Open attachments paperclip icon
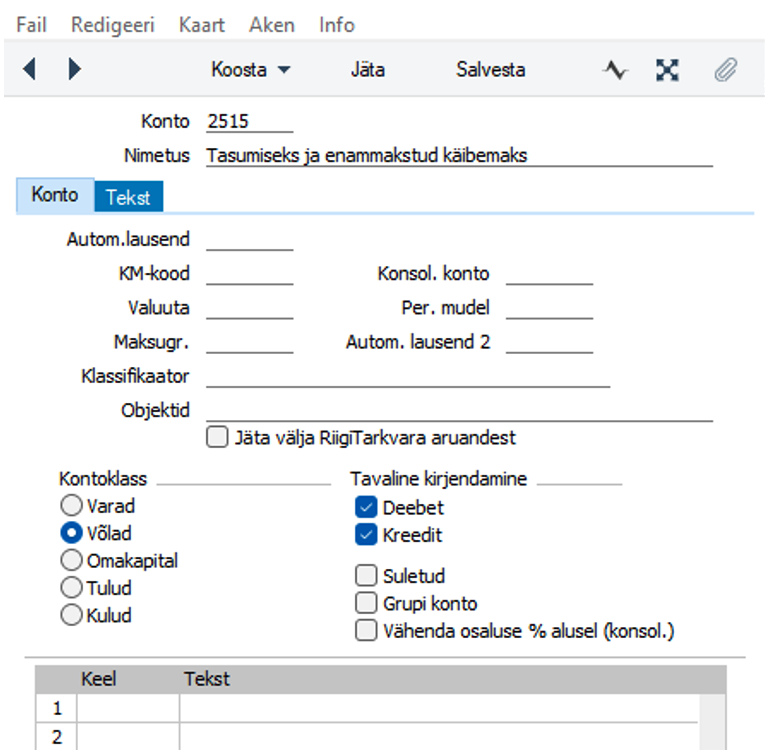Image resolution: width=765 pixels, height=750 pixels. [x=725, y=70]
